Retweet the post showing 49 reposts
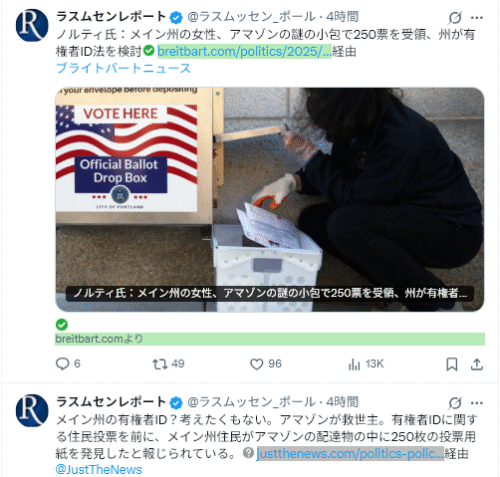The height and width of the screenshot is (477, 500). point(168,364)
